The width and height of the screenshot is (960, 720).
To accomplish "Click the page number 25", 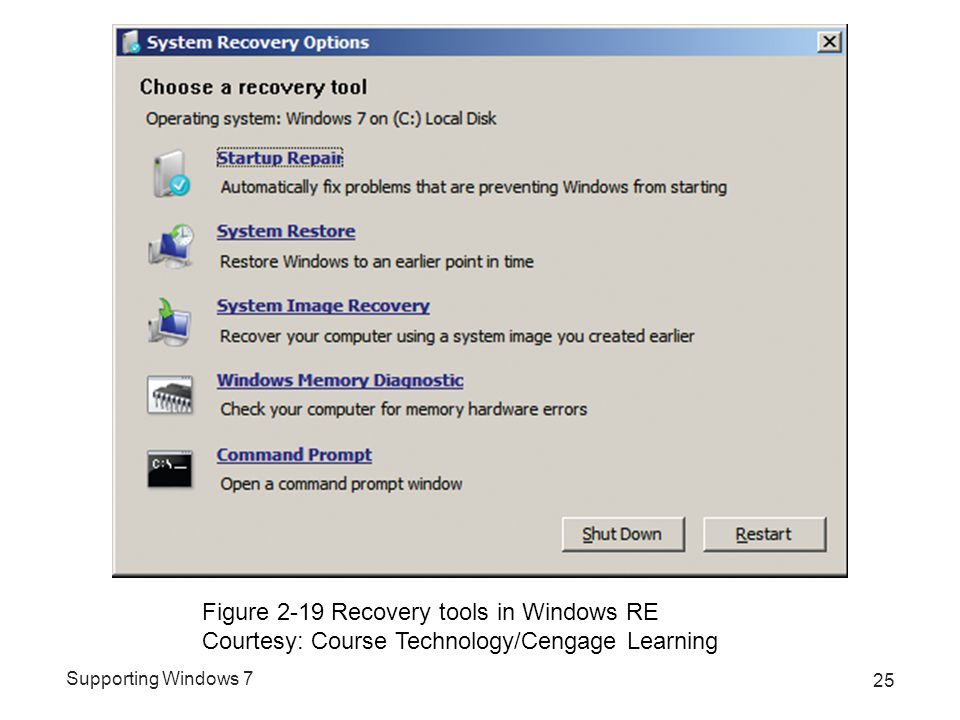I will tap(883, 680).
